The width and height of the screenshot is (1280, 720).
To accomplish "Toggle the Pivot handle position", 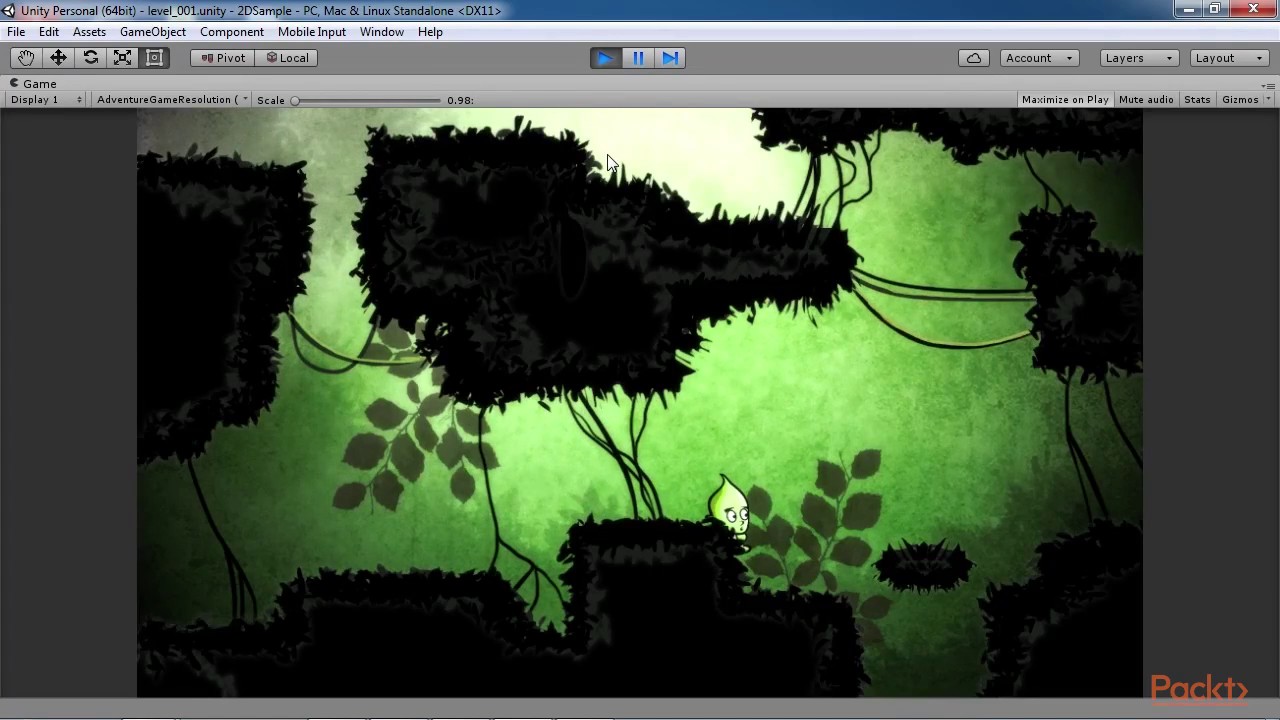I will tap(222, 58).
